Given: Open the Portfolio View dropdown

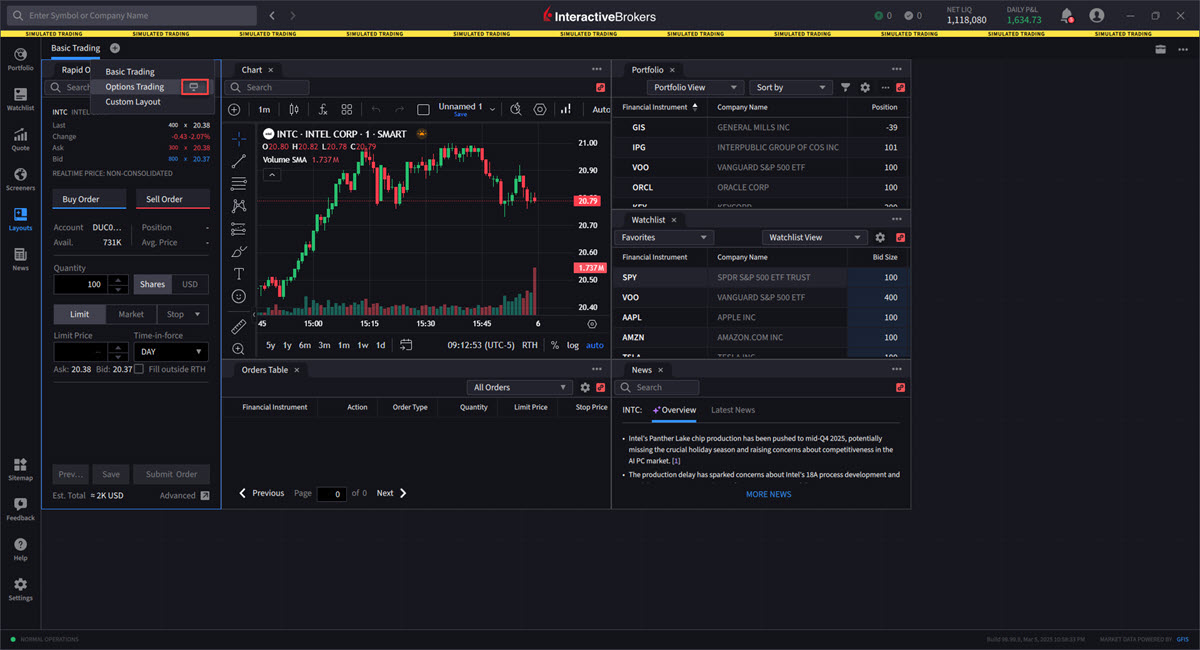Looking at the screenshot, I should 695,87.
